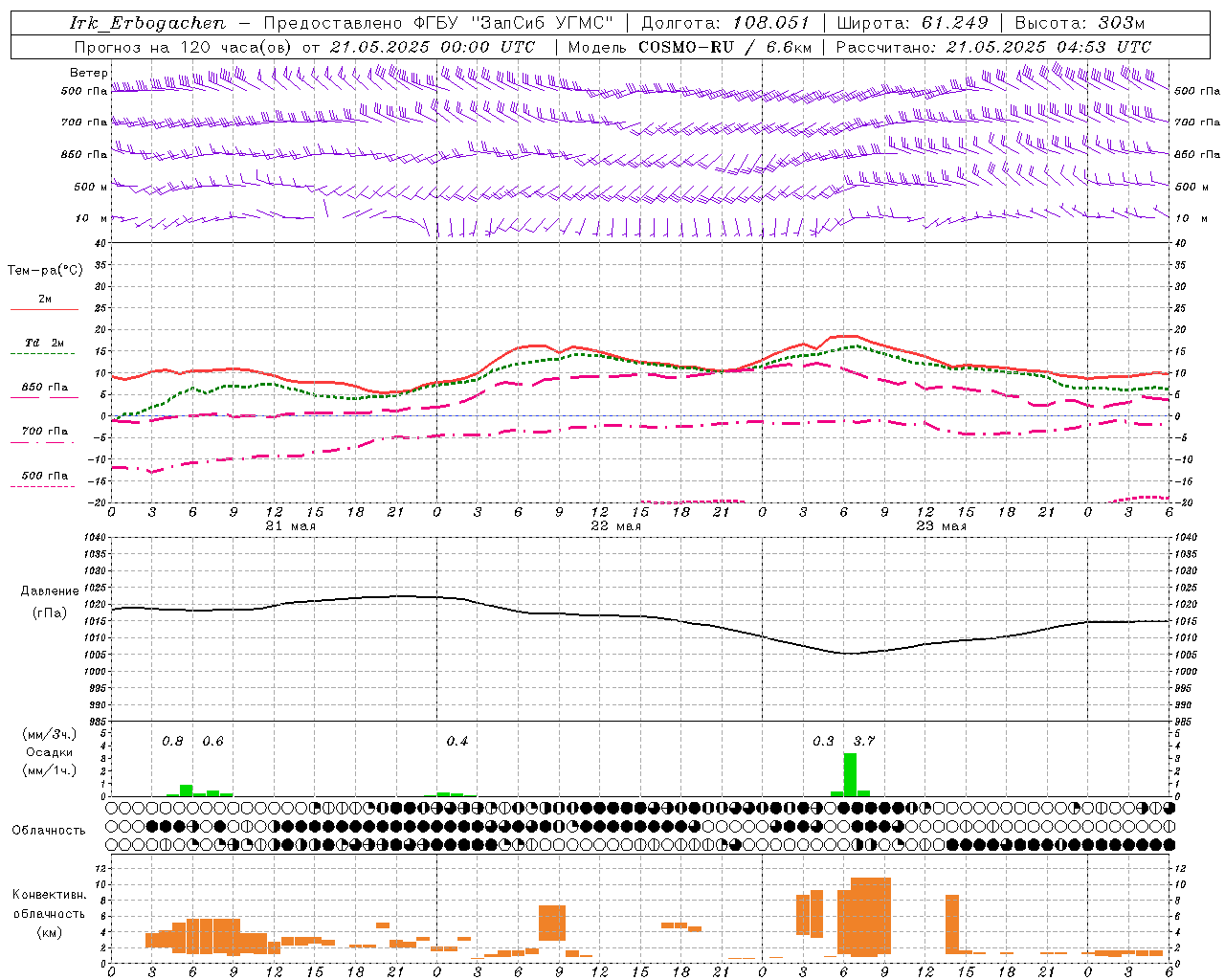Click the (мм/1ч.) precipitation unit label

(x=50, y=770)
